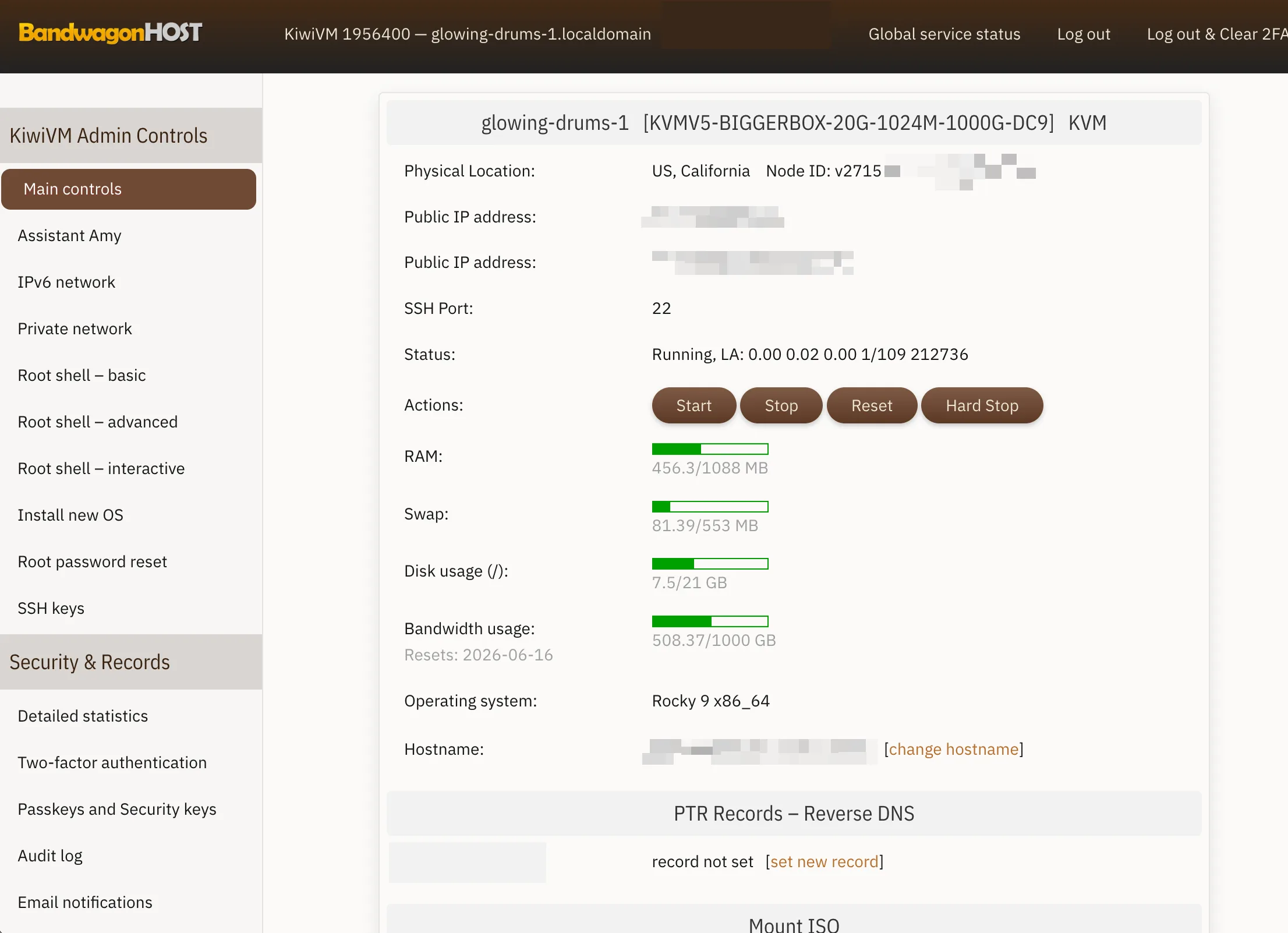1288x933 pixels.
Task: Click the Hard Stop button
Action: (982, 405)
